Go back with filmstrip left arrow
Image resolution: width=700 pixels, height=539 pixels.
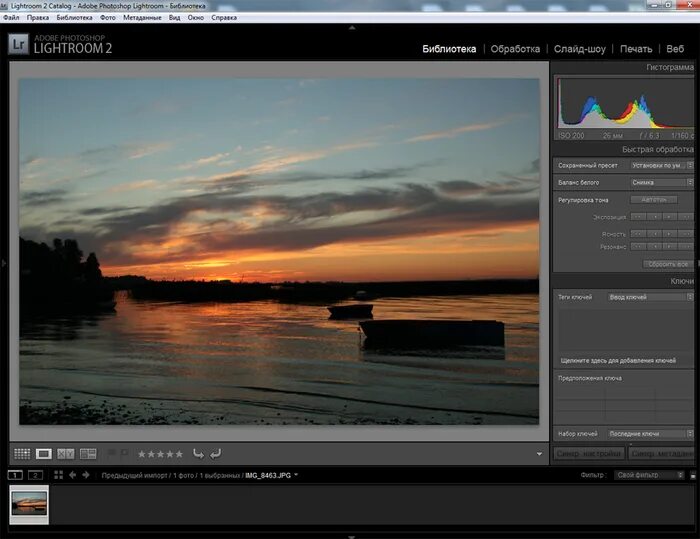72,475
